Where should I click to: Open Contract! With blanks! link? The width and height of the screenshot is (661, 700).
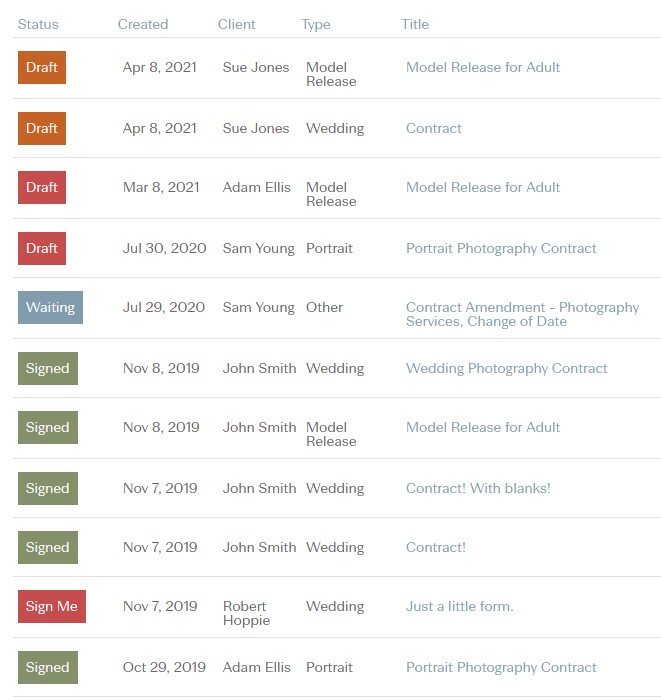[x=478, y=488]
